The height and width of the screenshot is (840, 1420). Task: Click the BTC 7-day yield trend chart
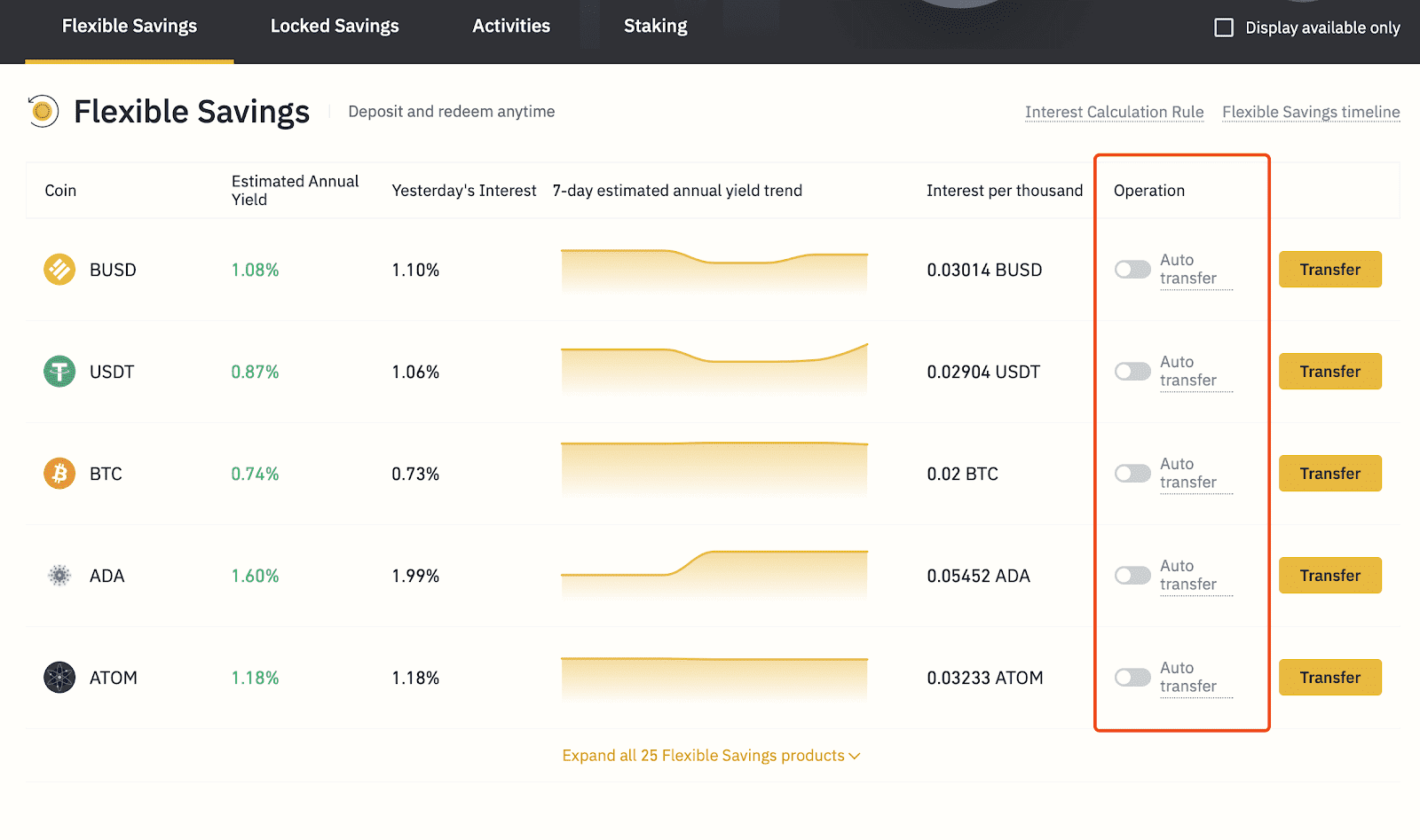tap(714, 468)
